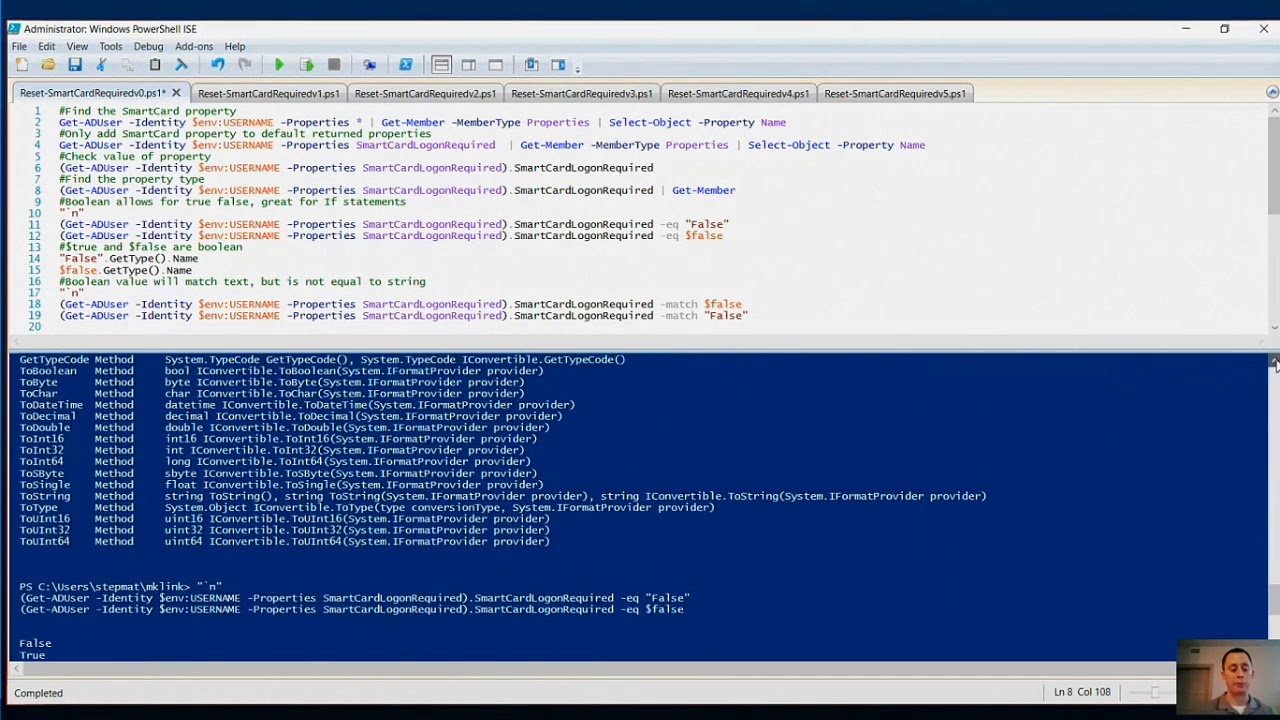Viewport: 1280px width, 720px height.
Task: Click the Ln 8 Col 108 status indicator
Action: [1081, 692]
